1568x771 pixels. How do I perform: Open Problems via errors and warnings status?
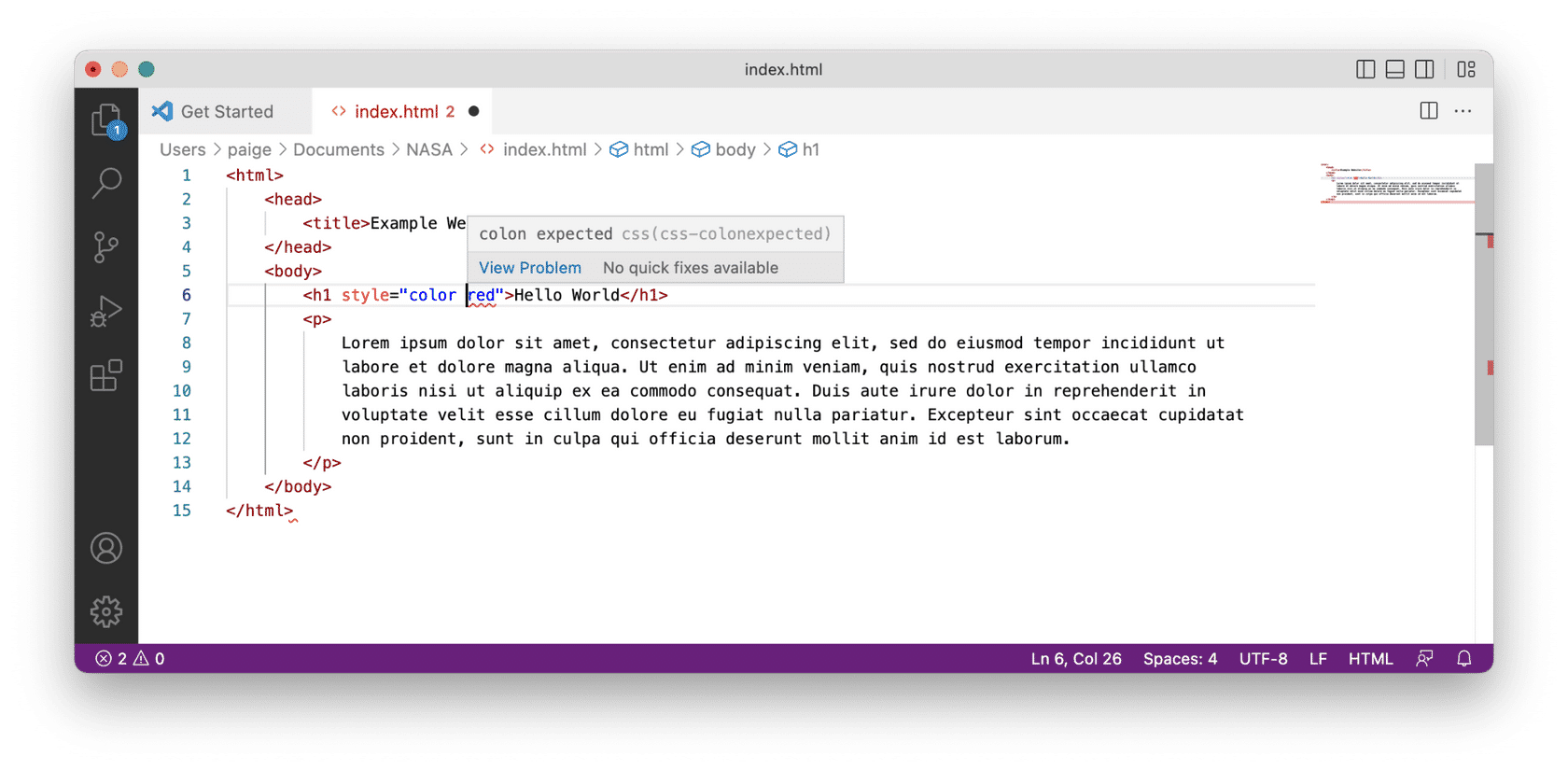(131, 659)
